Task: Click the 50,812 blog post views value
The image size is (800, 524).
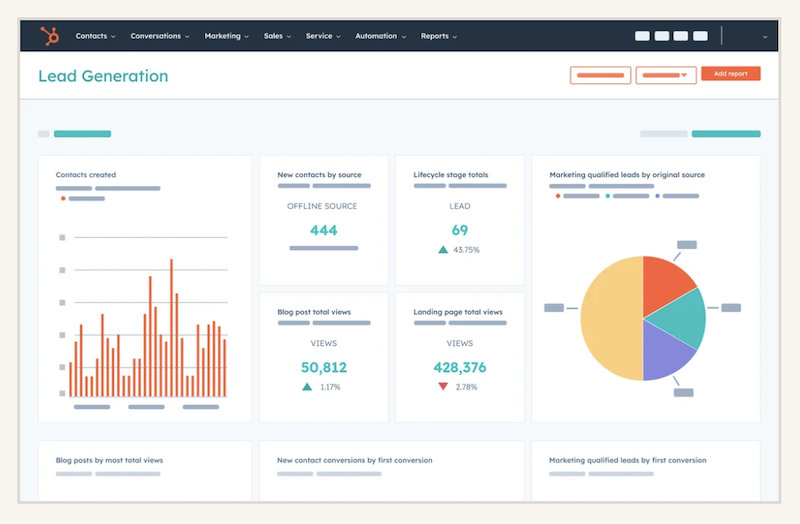Action: click(323, 367)
